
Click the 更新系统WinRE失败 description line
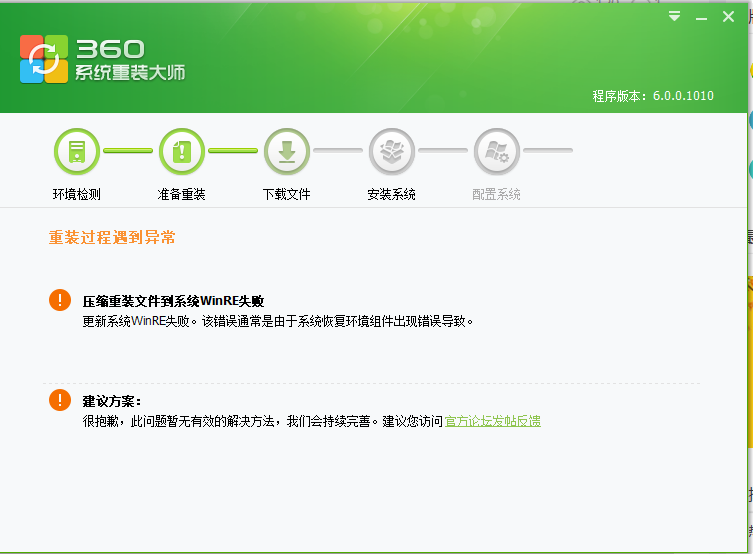pyautogui.click(x=278, y=321)
